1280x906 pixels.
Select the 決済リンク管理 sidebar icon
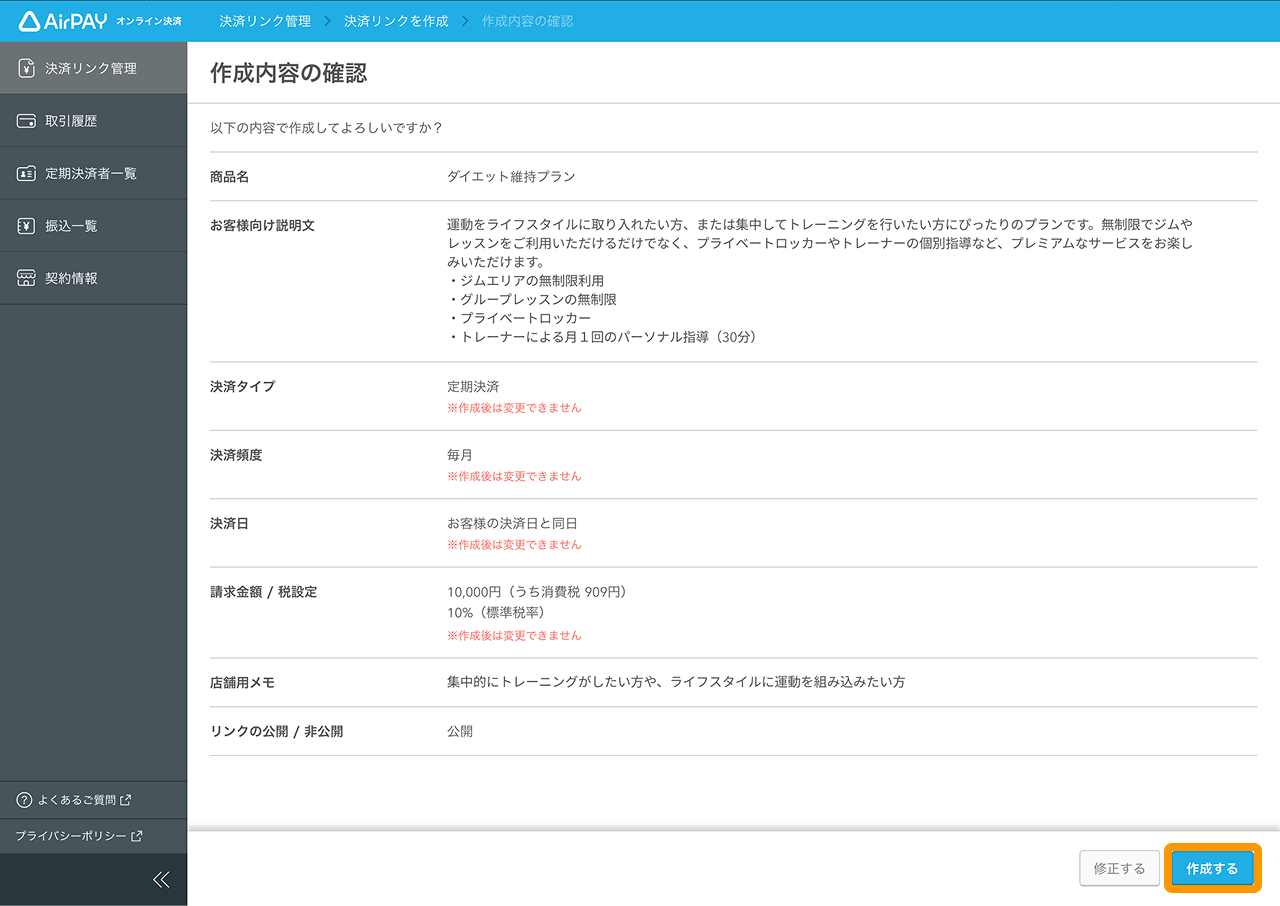[24, 67]
